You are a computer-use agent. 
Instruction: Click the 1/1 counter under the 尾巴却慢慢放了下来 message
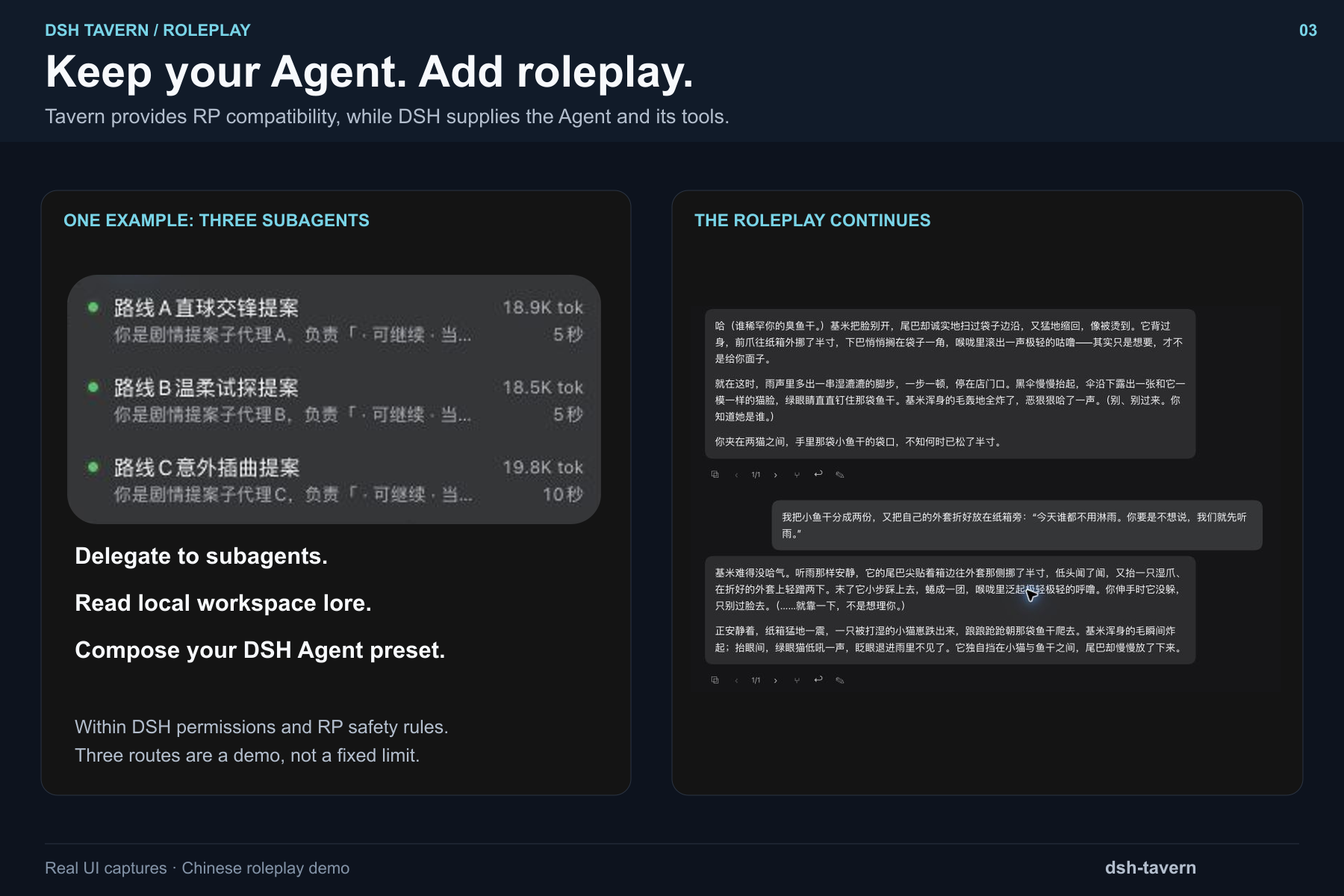pyautogui.click(x=756, y=680)
